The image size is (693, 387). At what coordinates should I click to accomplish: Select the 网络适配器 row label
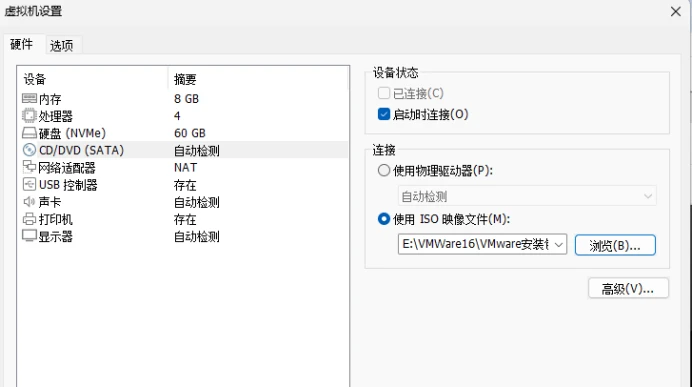(67, 168)
